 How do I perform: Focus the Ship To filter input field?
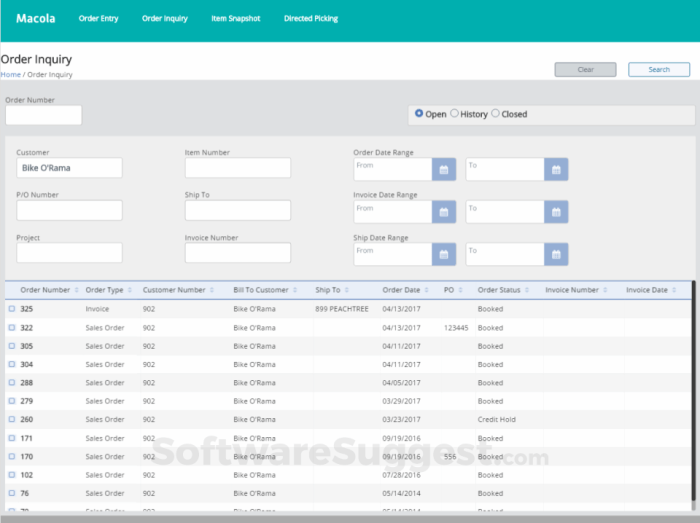[x=238, y=210]
